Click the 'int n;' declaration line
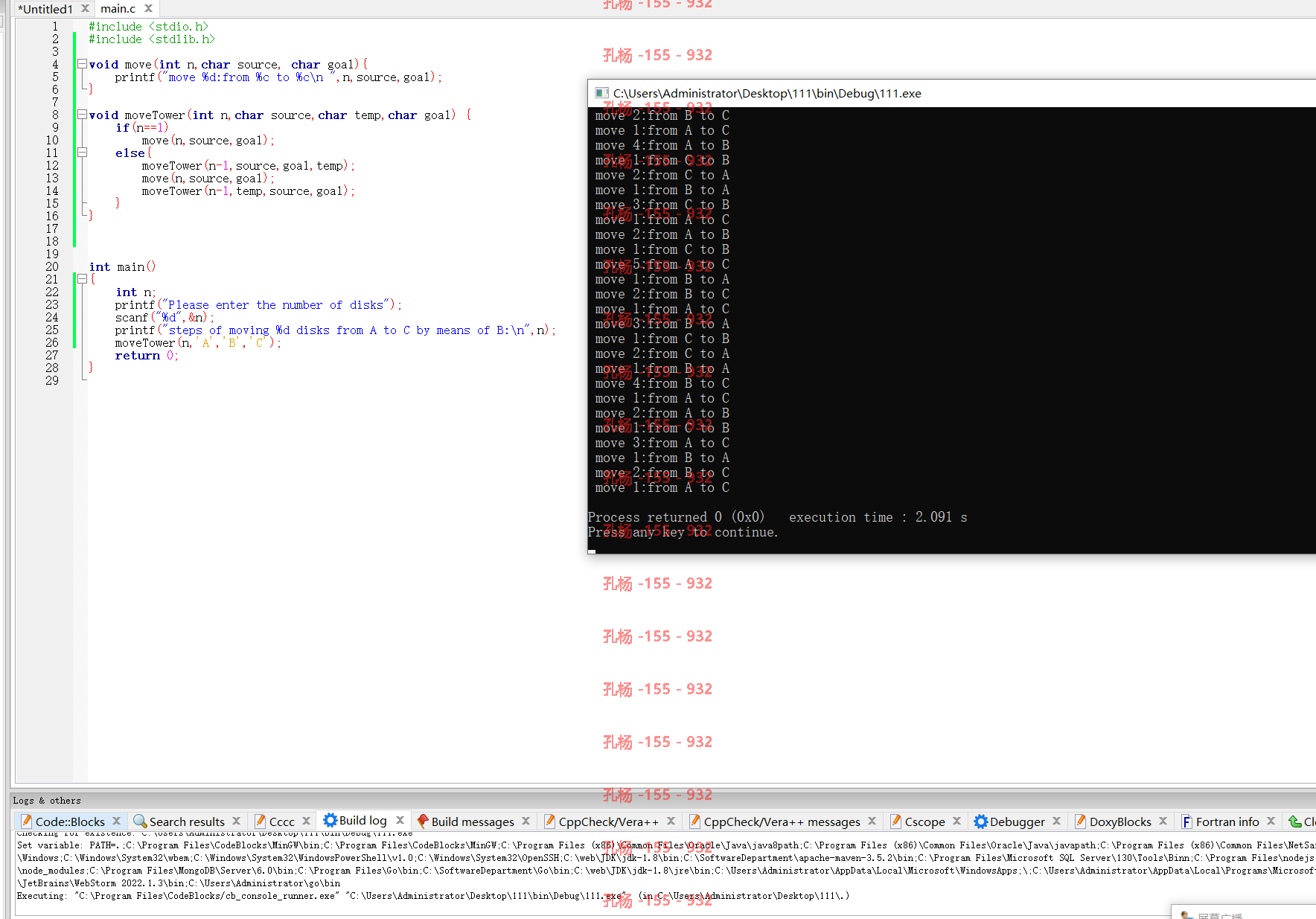Viewport: 1316px width, 919px height. click(x=135, y=292)
